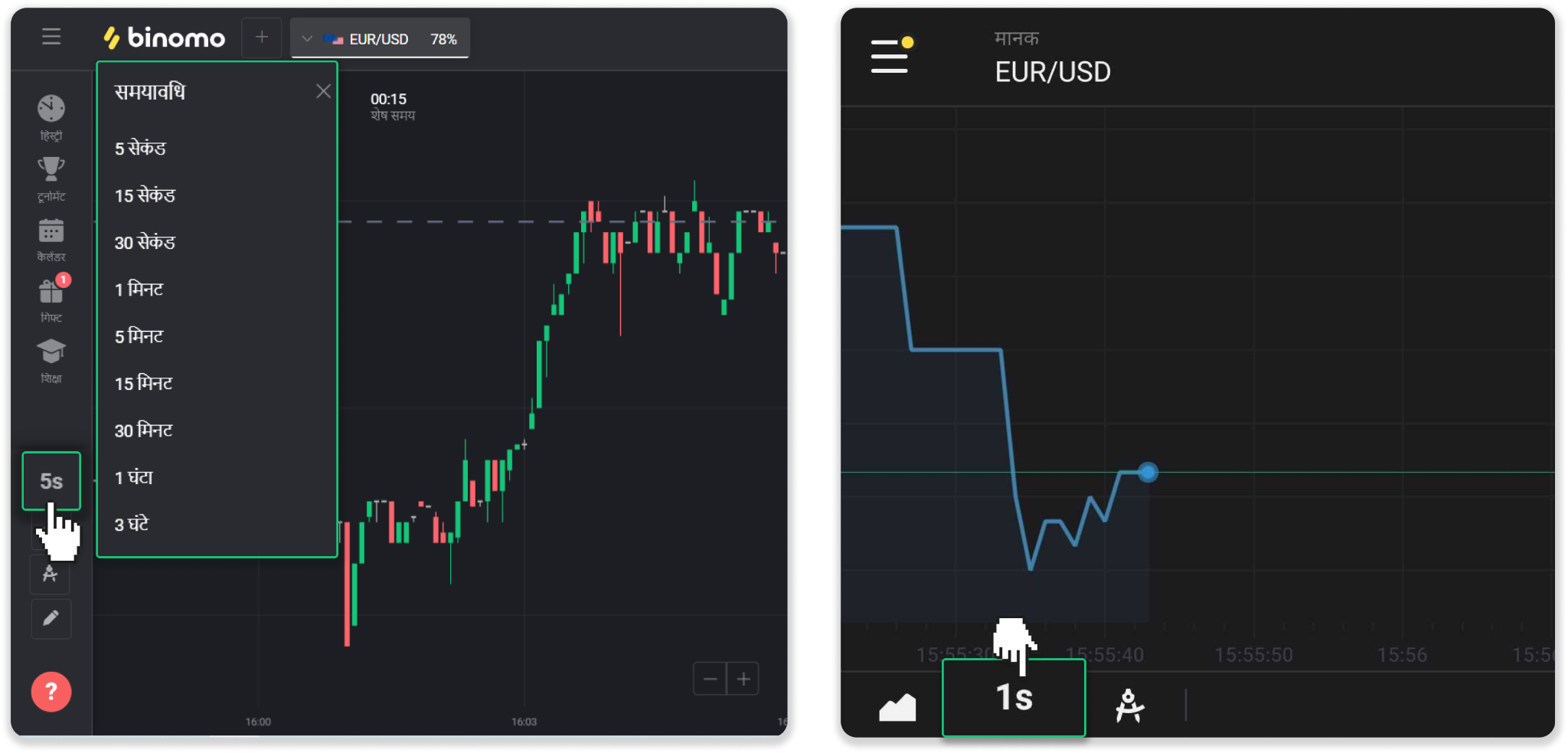Viewport: 1568px width, 753px height.
Task: Open the History clock icon
Action: tap(51, 109)
